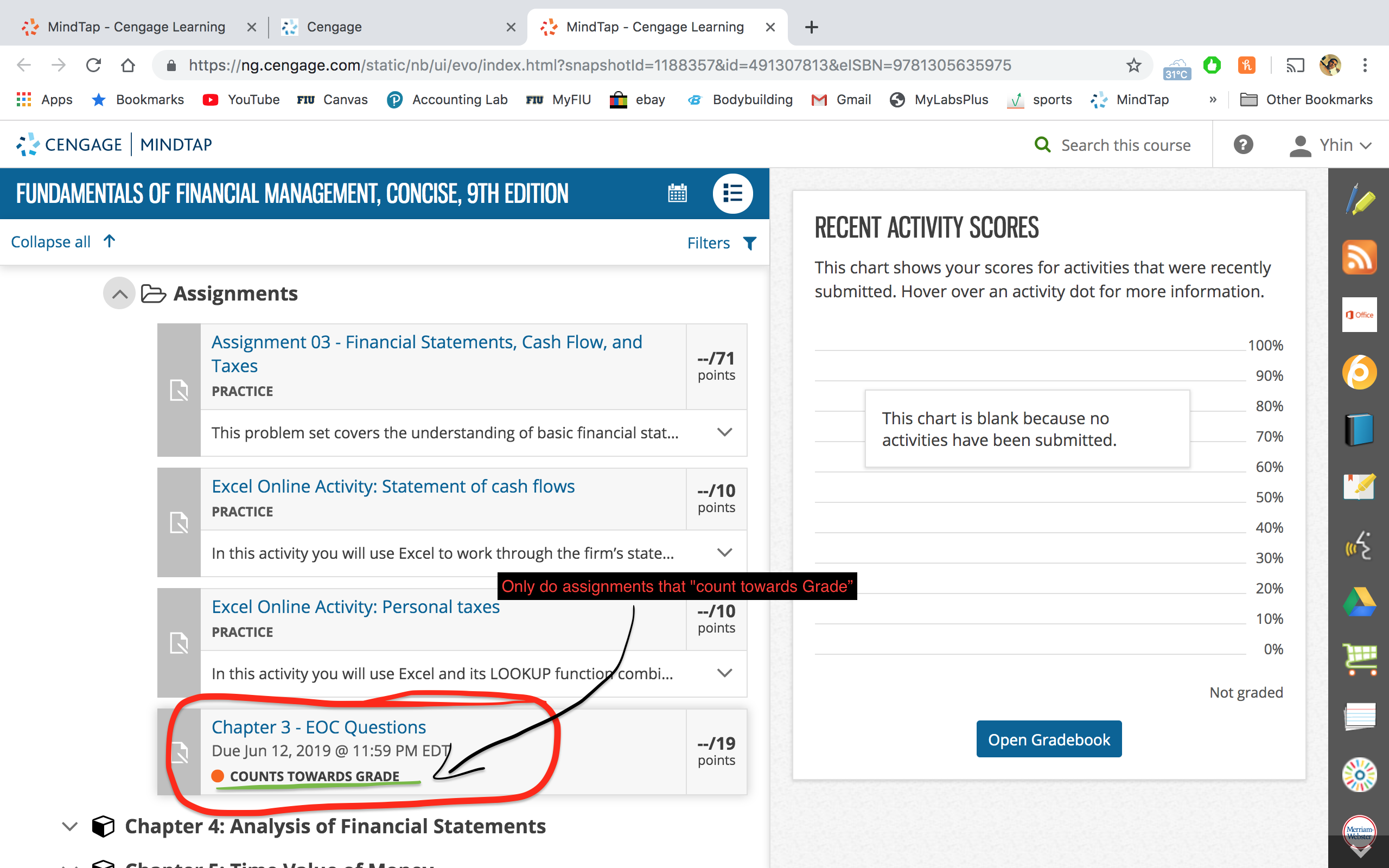Open the MyFIU bookmark
This screenshot has height=868, width=1389.
[558, 100]
